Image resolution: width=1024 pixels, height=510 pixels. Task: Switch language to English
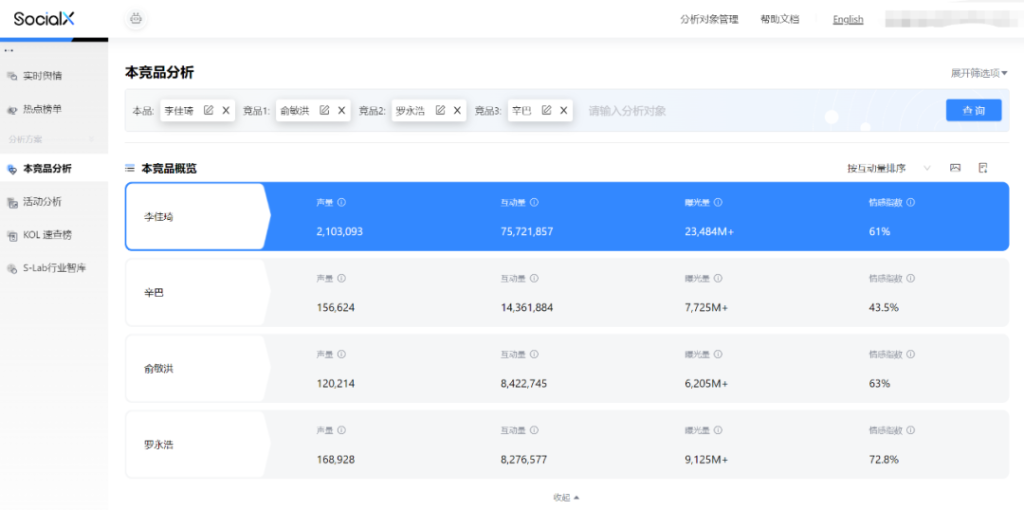tap(848, 20)
